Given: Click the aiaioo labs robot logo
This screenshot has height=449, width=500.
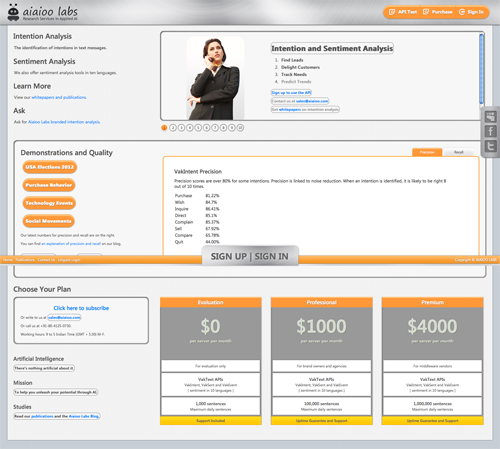Looking at the screenshot, I should tap(13, 12).
